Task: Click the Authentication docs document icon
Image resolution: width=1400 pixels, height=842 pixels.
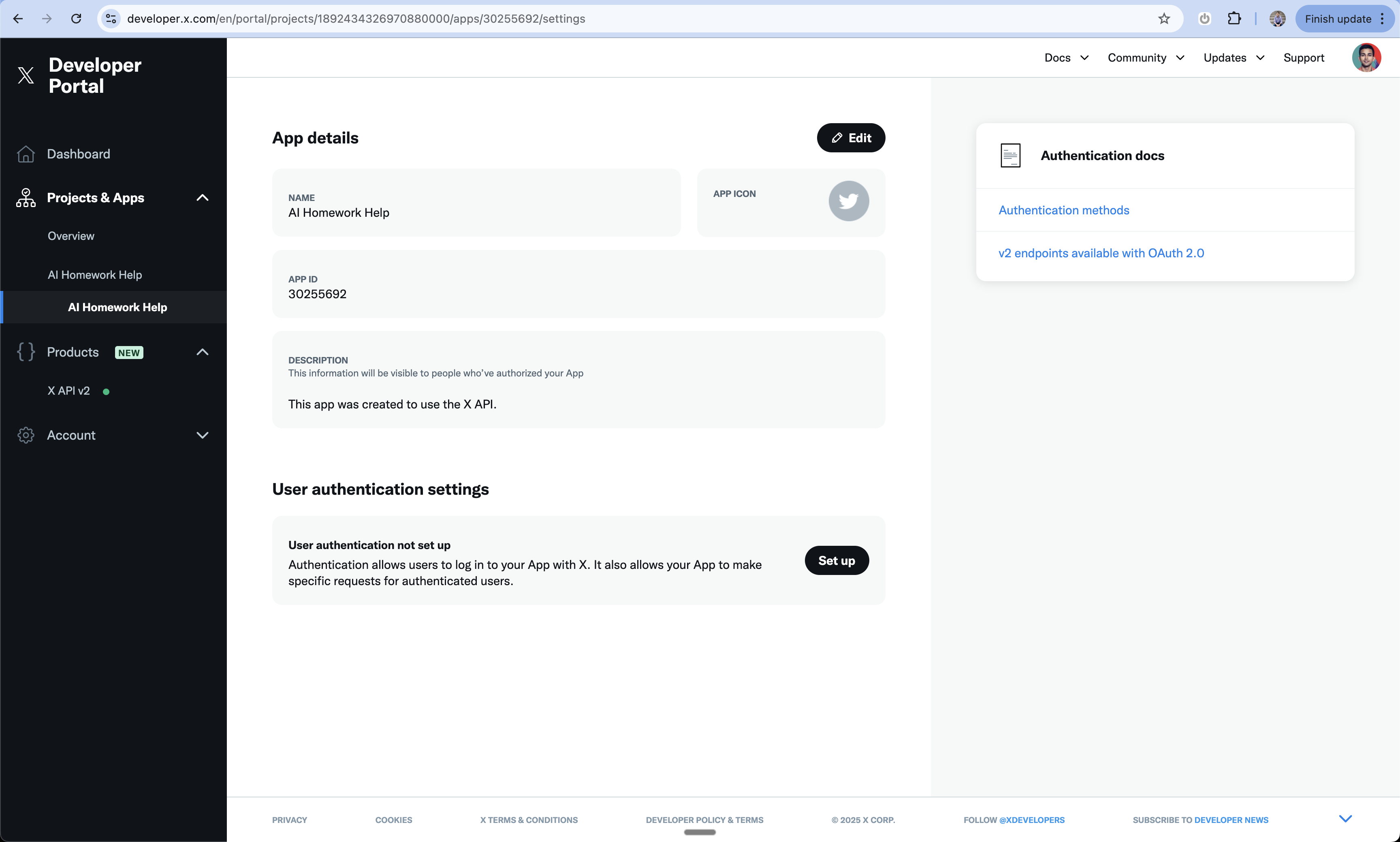Action: point(1010,156)
